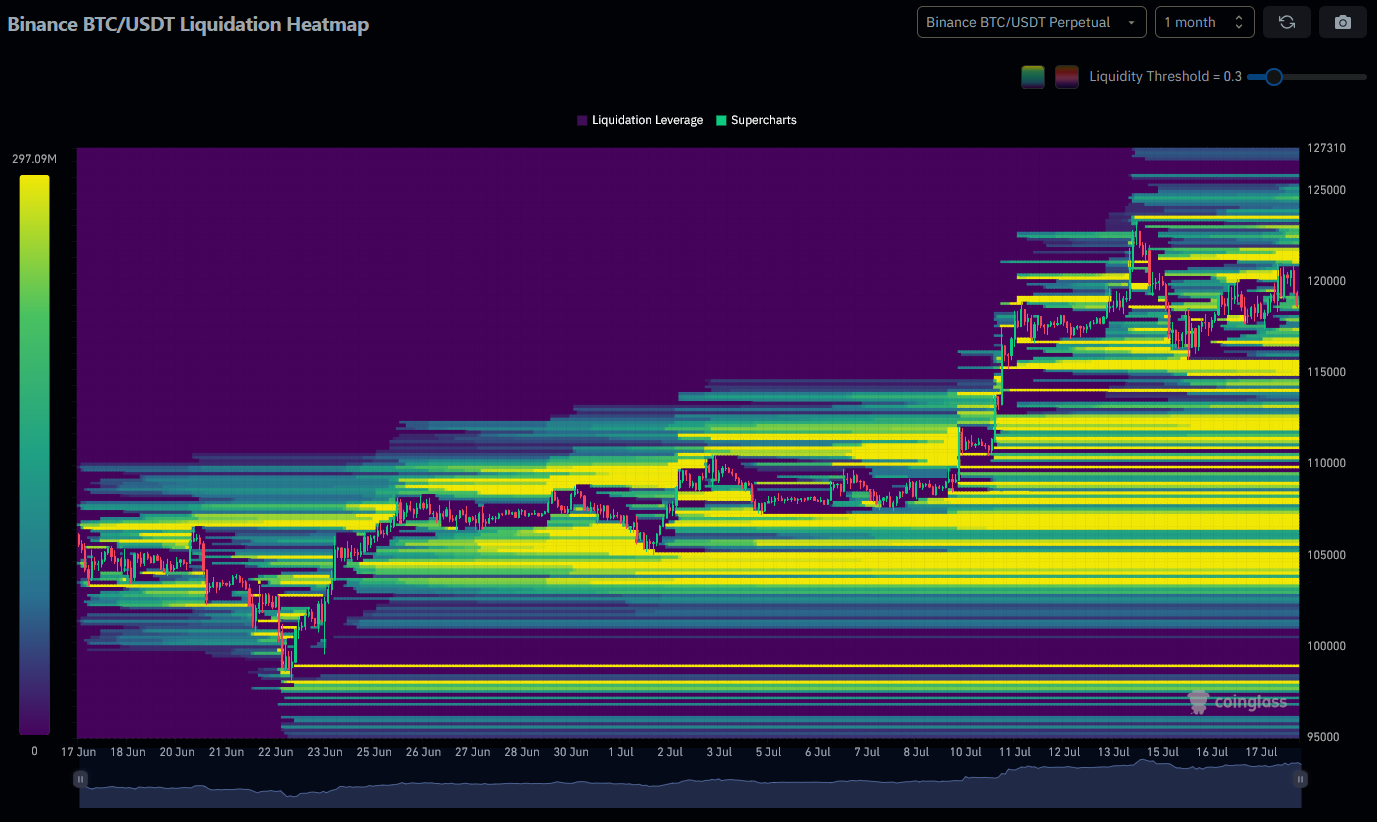Click the 297.09M color scale maximum label

coord(34,159)
